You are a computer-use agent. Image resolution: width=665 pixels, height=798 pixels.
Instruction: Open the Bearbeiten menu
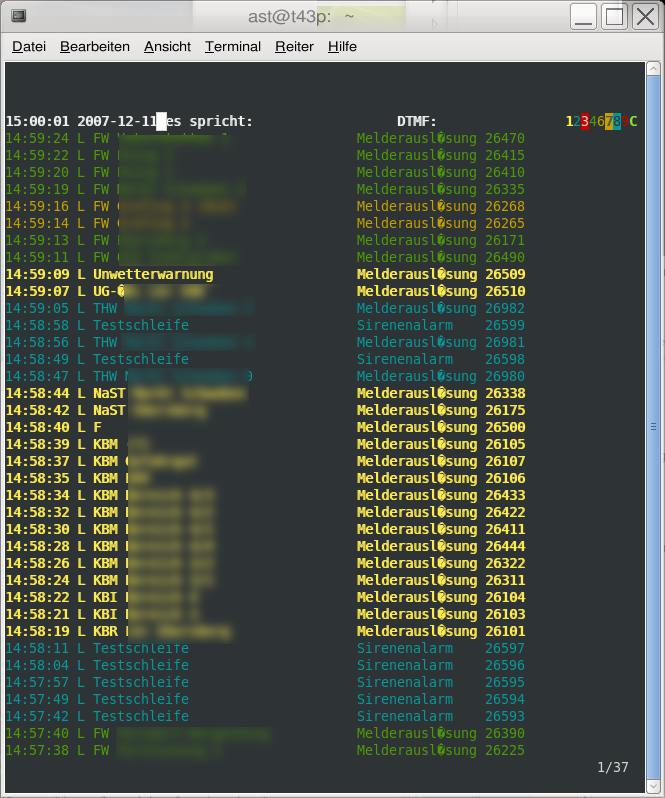tap(95, 46)
